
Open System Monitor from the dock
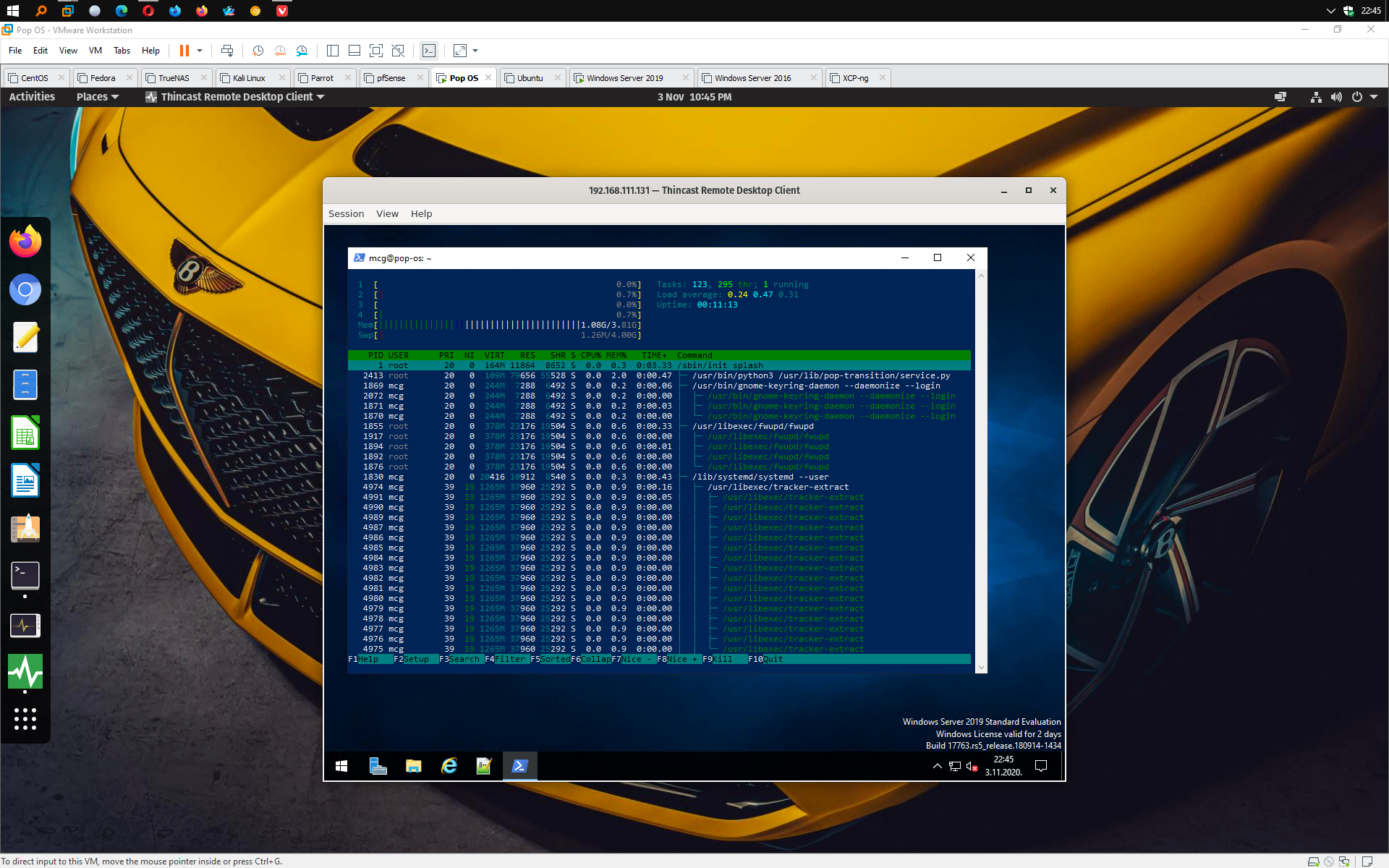pyautogui.click(x=25, y=625)
